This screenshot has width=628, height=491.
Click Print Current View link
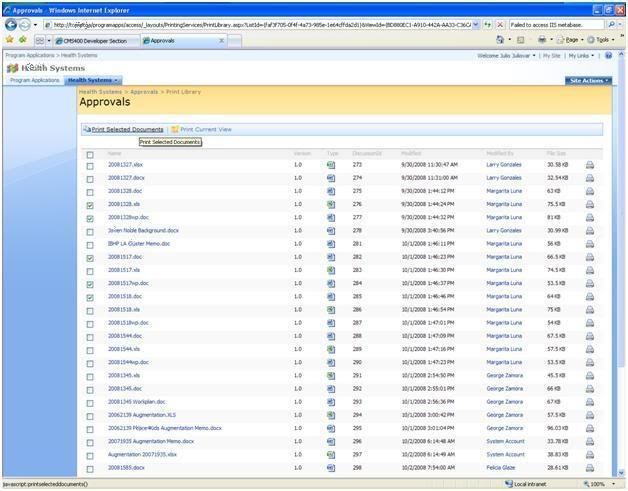206,130
